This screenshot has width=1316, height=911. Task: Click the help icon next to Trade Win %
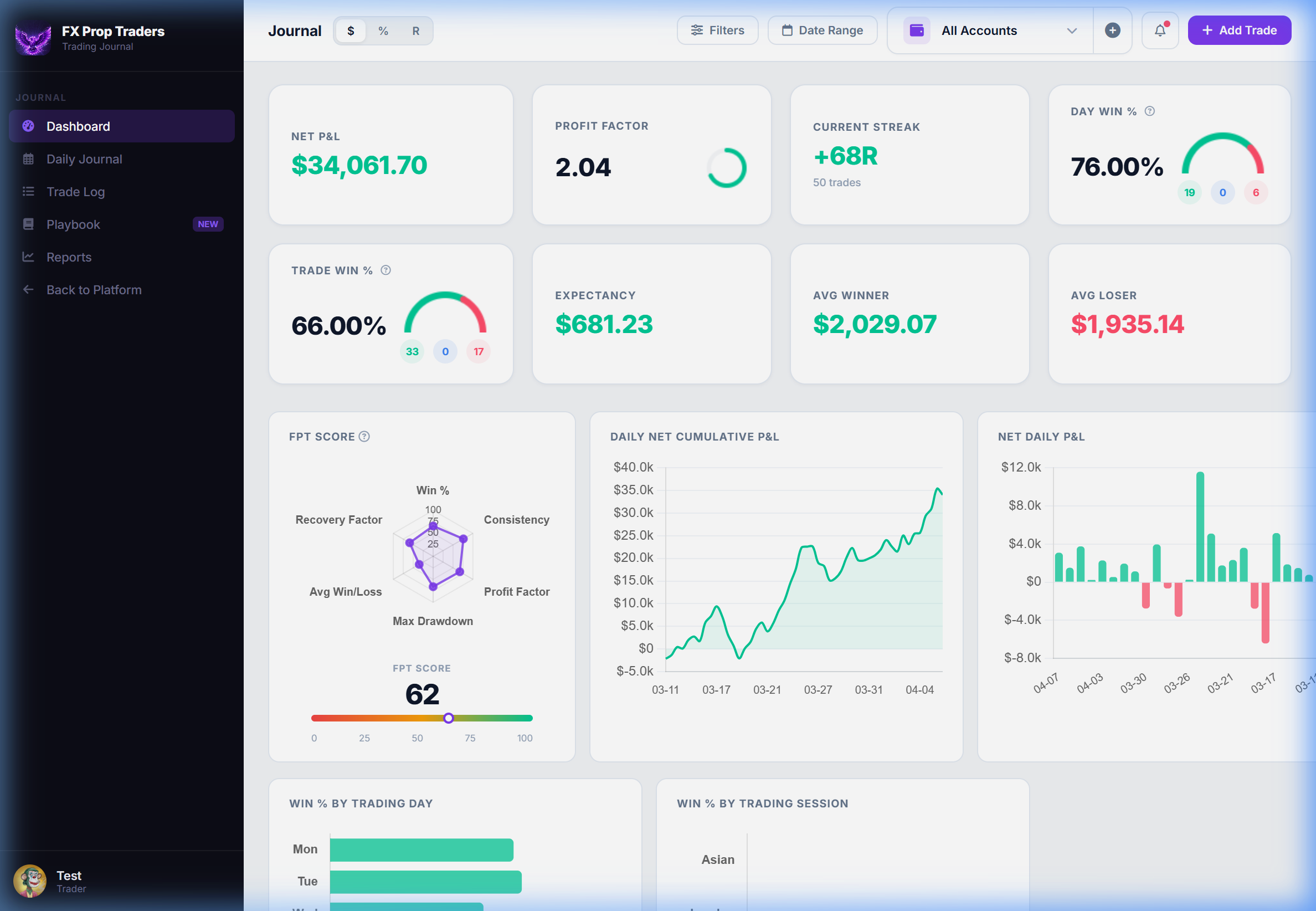(x=385, y=270)
